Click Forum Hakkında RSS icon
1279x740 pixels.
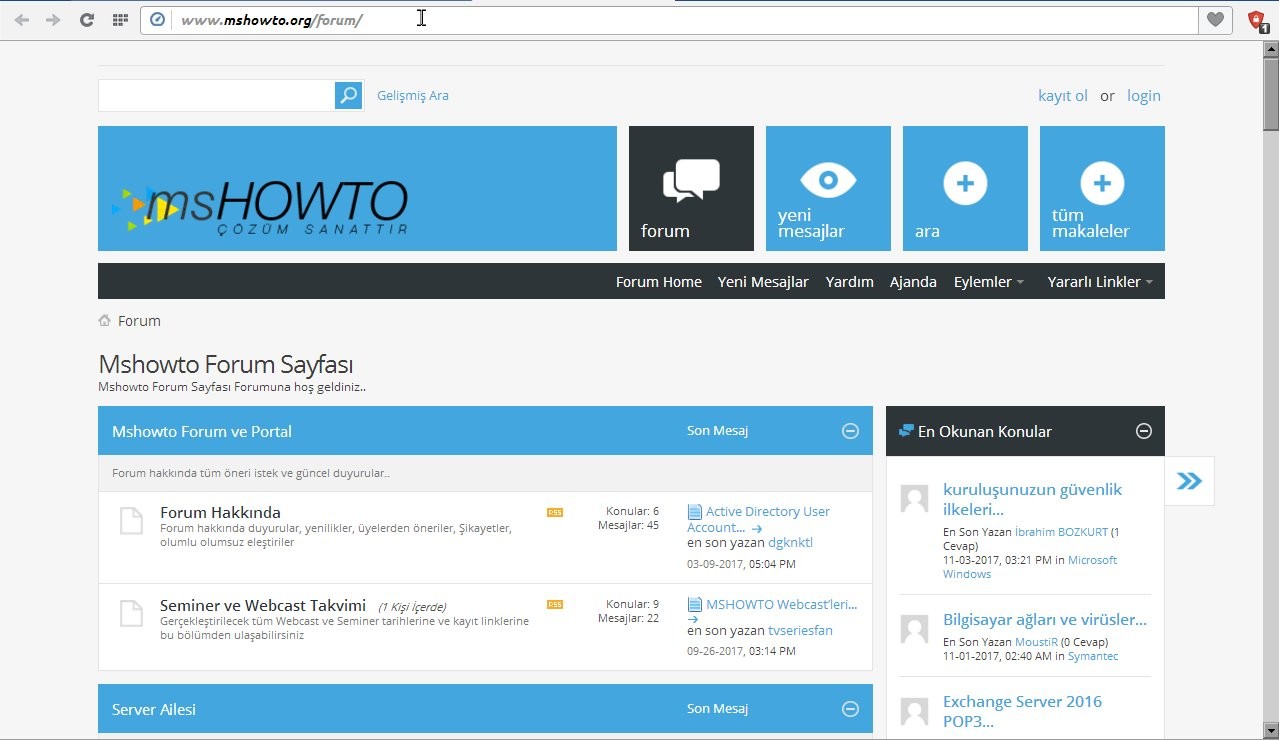[x=555, y=512]
